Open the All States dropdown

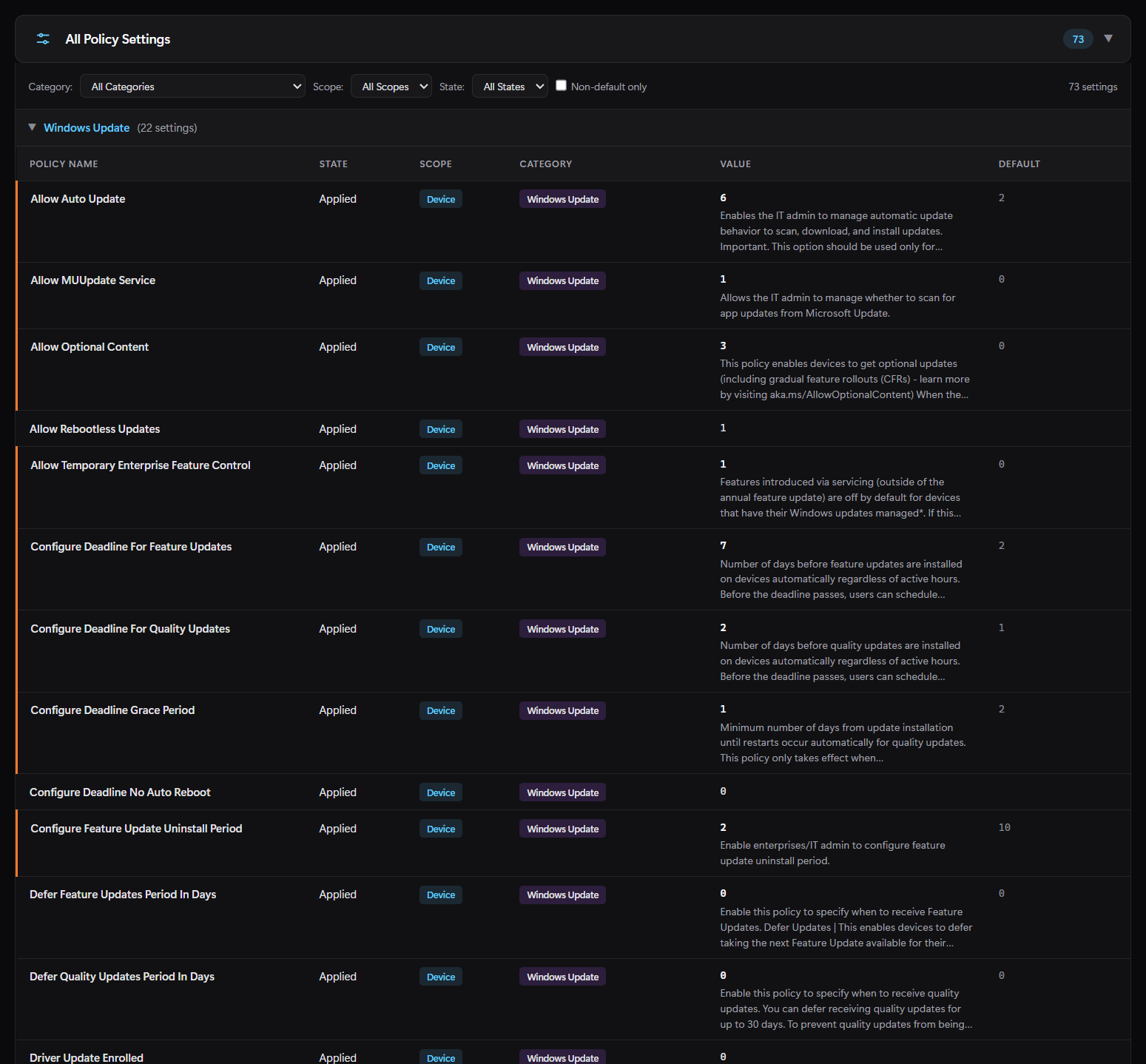click(510, 87)
